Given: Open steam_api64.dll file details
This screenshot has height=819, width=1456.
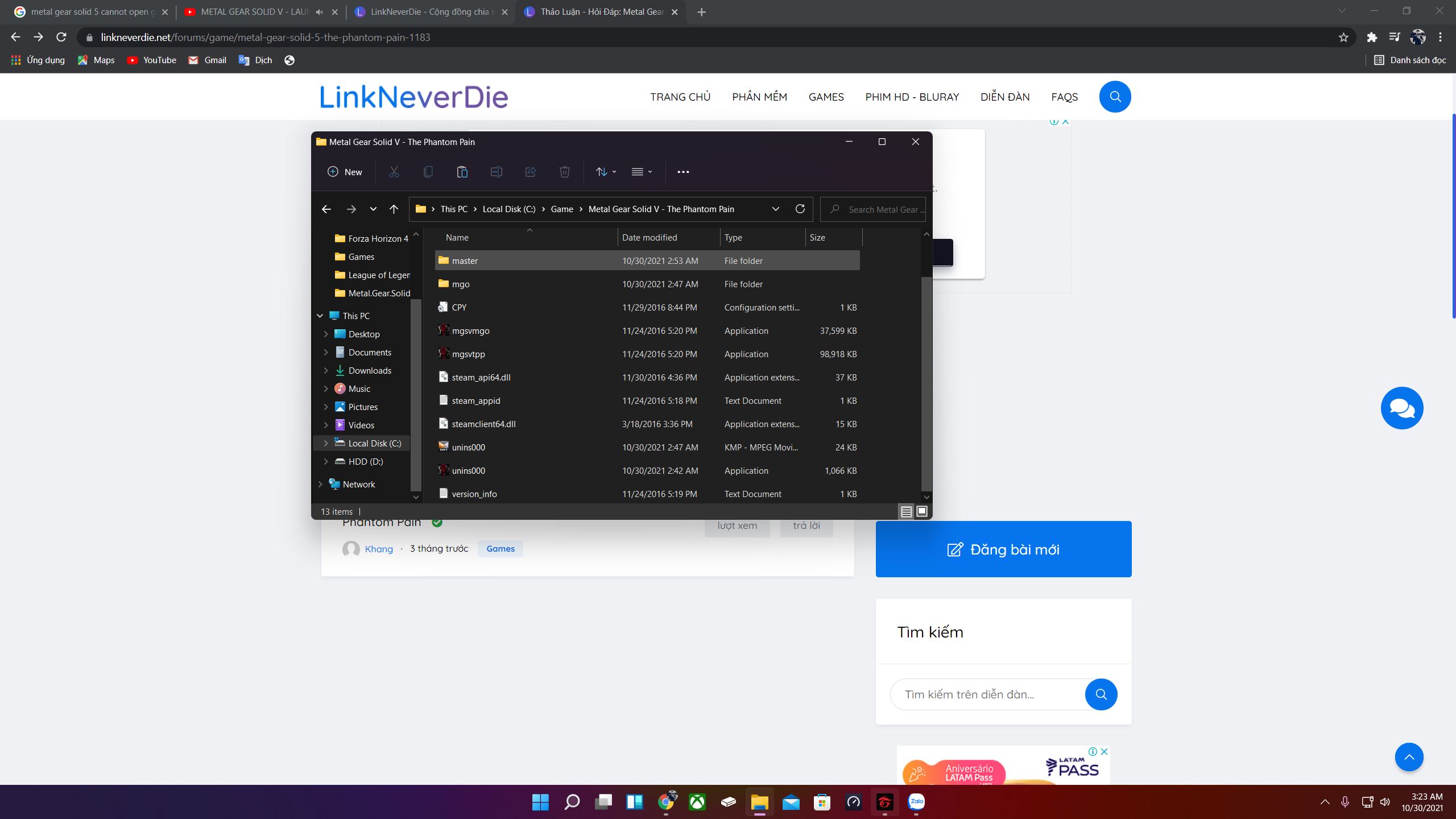Looking at the screenshot, I should tap(481, 377).
